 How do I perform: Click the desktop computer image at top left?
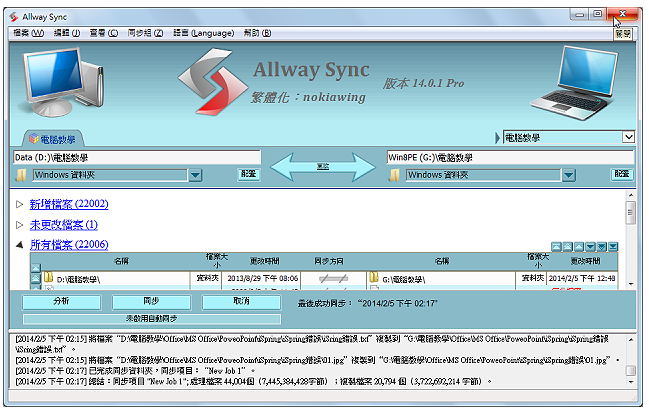tap(62, 82)
